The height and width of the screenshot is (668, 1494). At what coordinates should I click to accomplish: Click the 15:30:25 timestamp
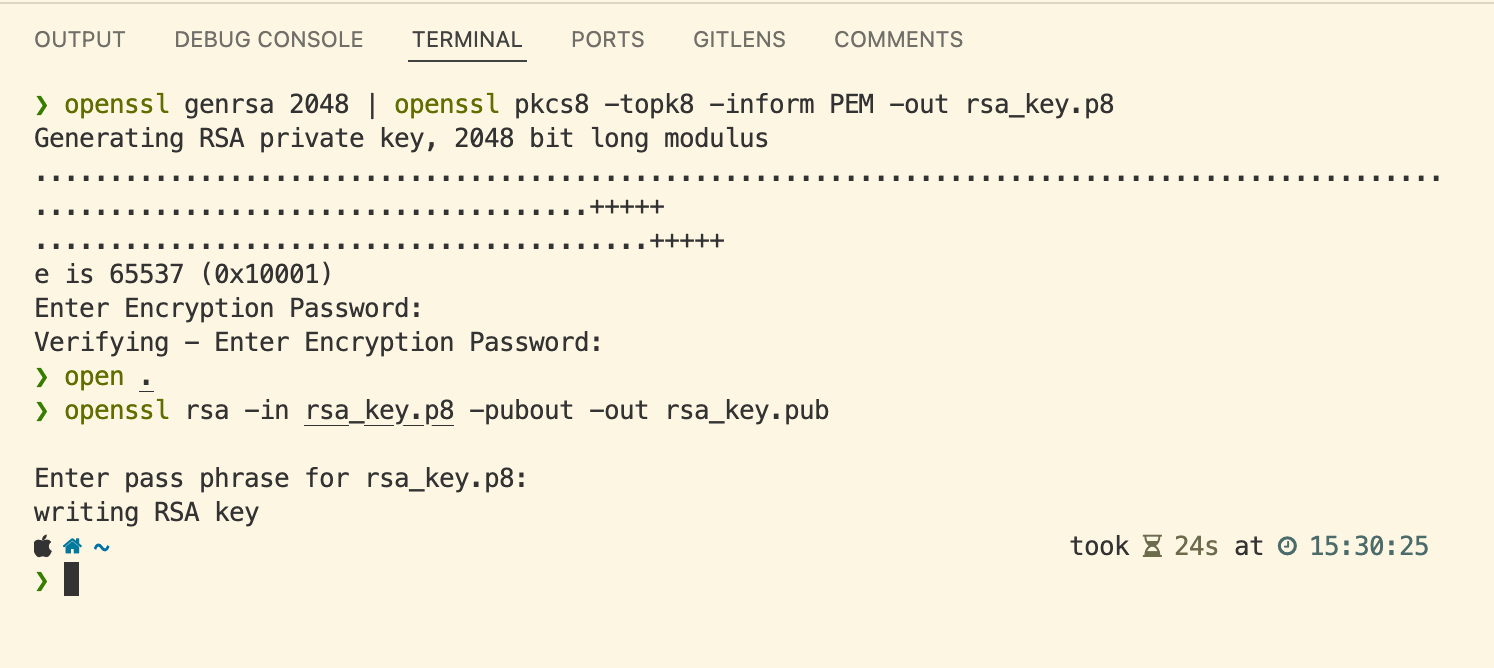[1369, 547]
